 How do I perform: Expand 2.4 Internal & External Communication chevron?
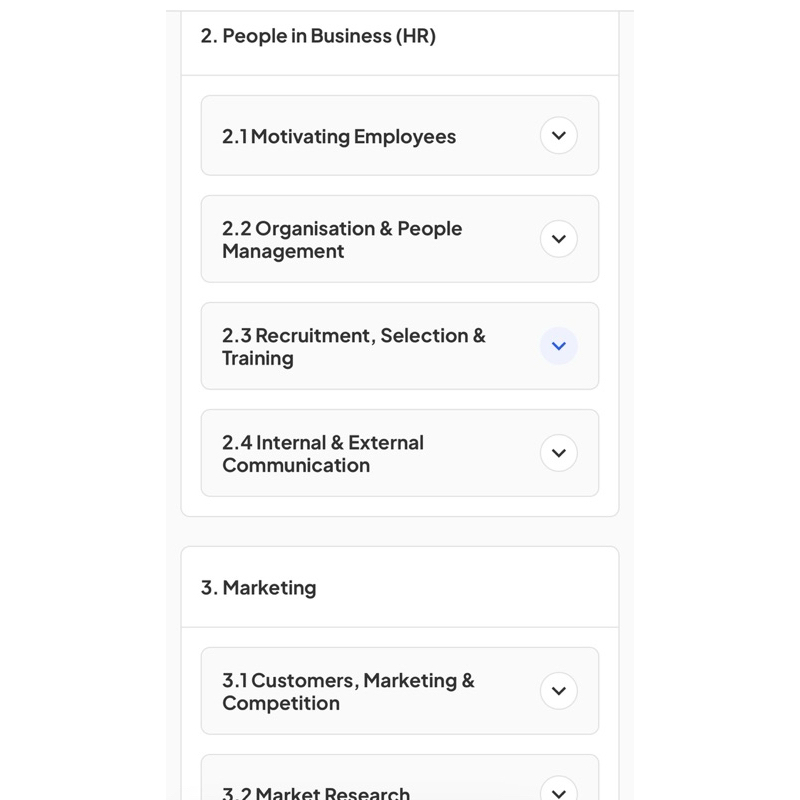tap(559, 453)
